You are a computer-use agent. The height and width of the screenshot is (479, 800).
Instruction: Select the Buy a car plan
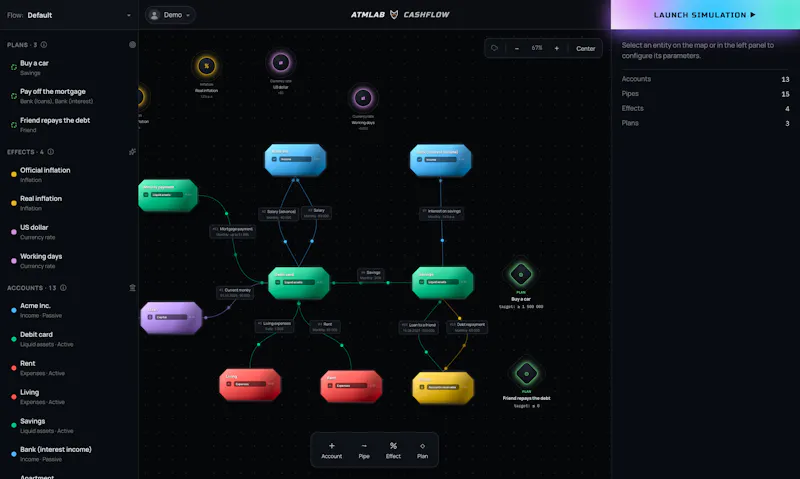click(x=69, y=67)
